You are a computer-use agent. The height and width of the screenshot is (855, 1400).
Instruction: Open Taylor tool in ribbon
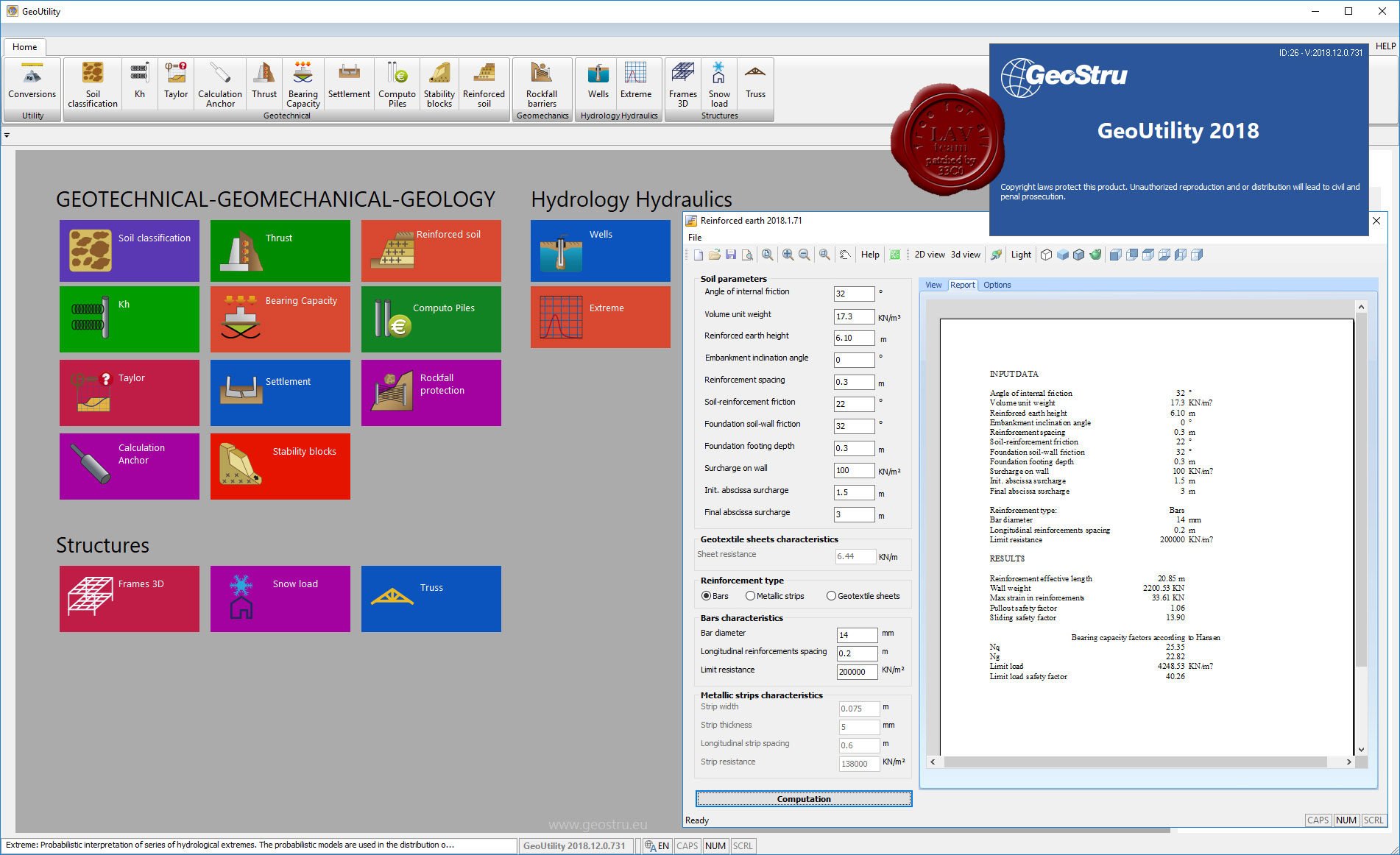(x=176, y=84)
